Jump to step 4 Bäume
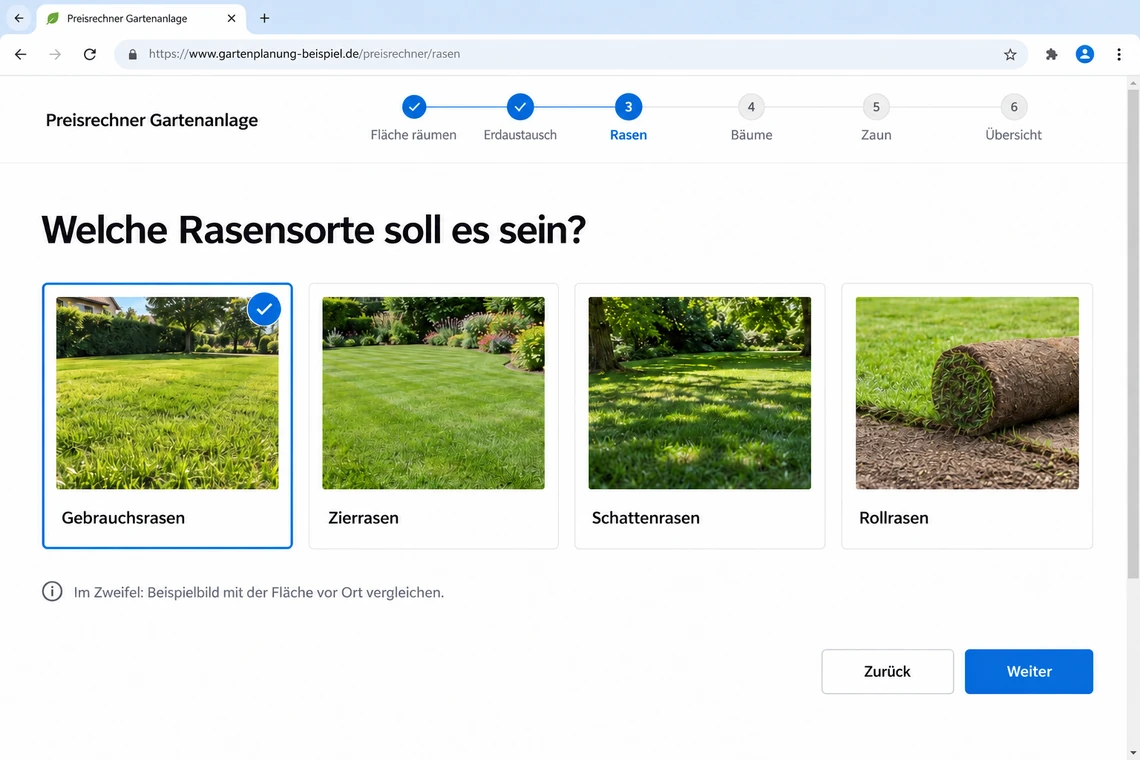This screenshot has width=1140, height=760. [x=751, y=119]
